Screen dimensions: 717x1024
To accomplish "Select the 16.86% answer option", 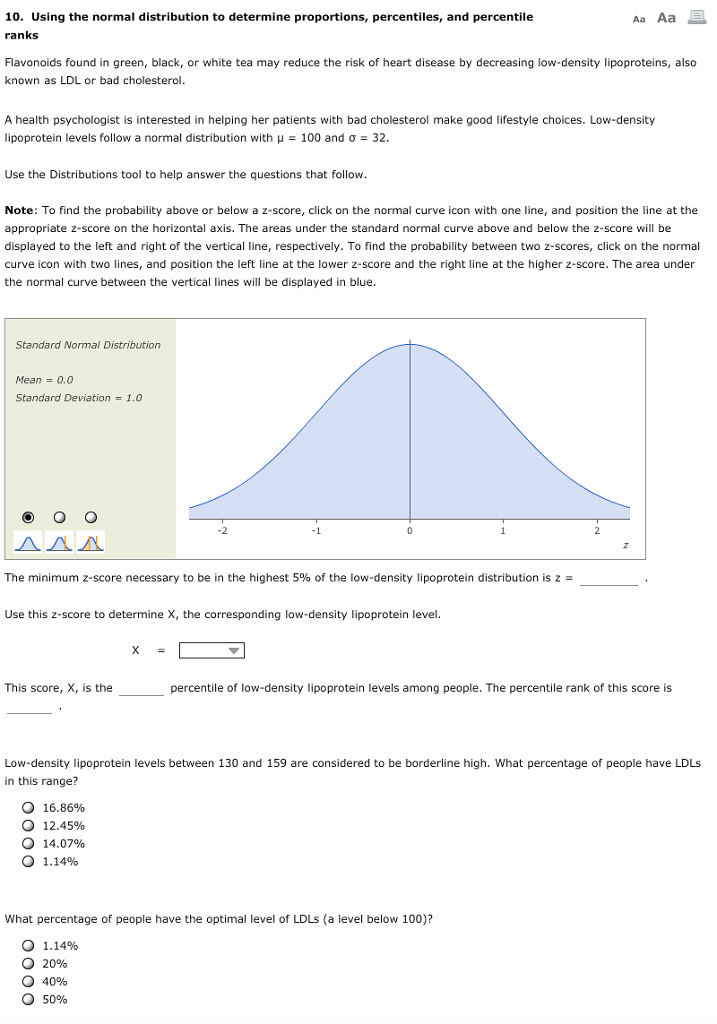I will 28,807.
